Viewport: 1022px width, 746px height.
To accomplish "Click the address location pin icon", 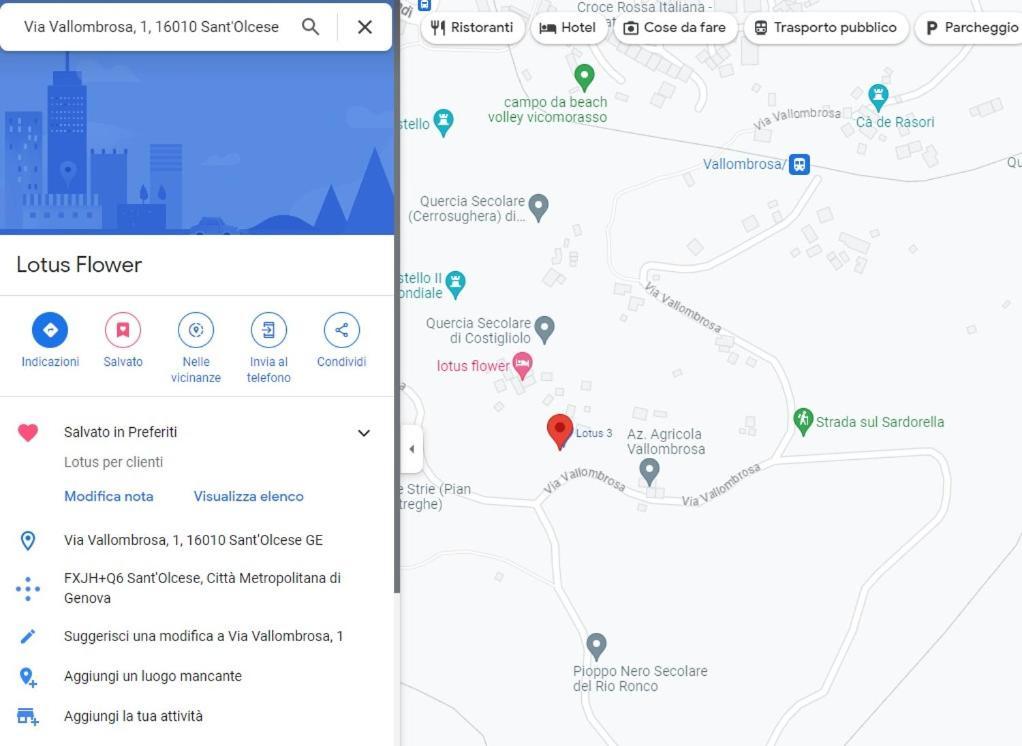I will [27, 540].
